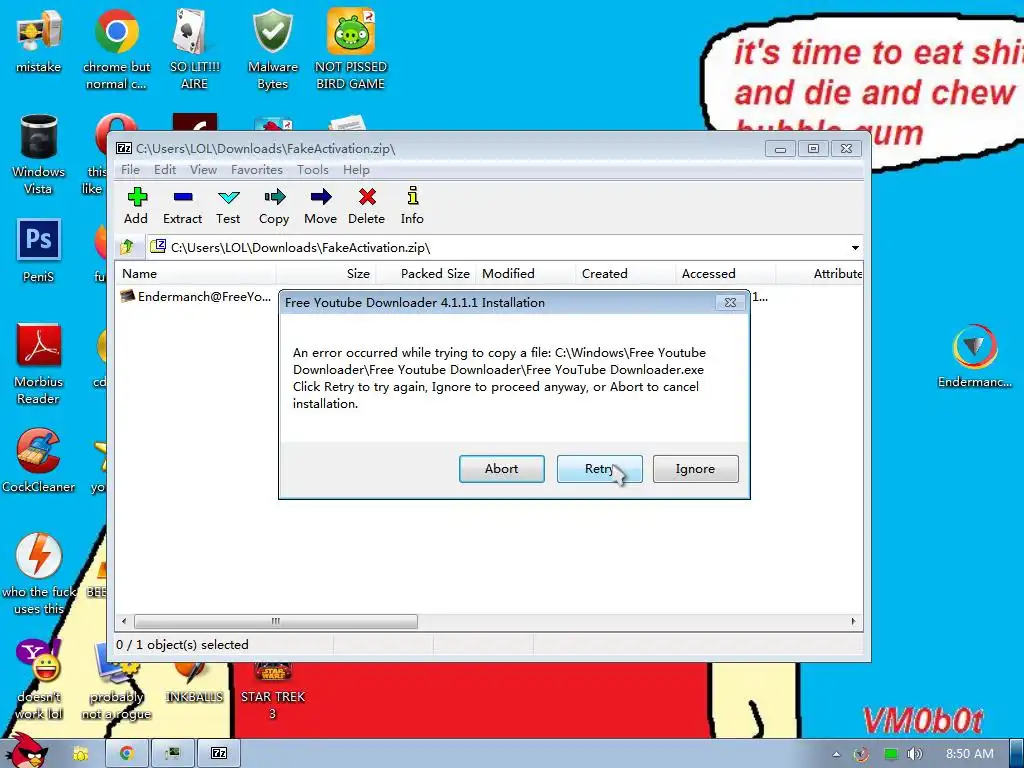Viewport: 1024px width, 768px height.
Task: Sort by Created column header
Action: tap(626, 274)
